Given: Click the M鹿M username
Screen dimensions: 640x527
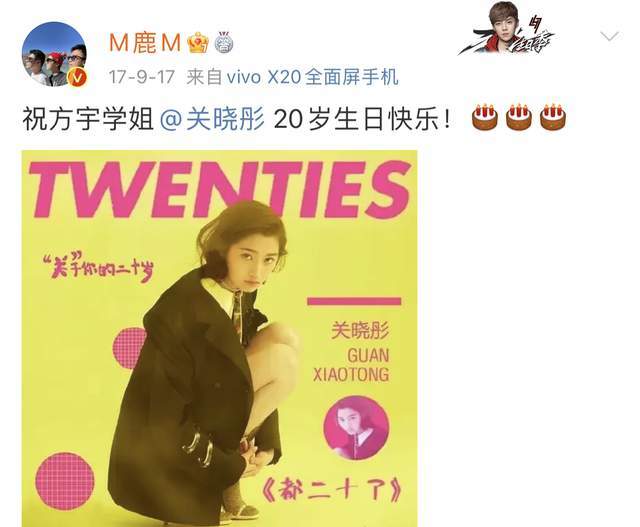Looking at the screenshot, I should click(145, 42).
